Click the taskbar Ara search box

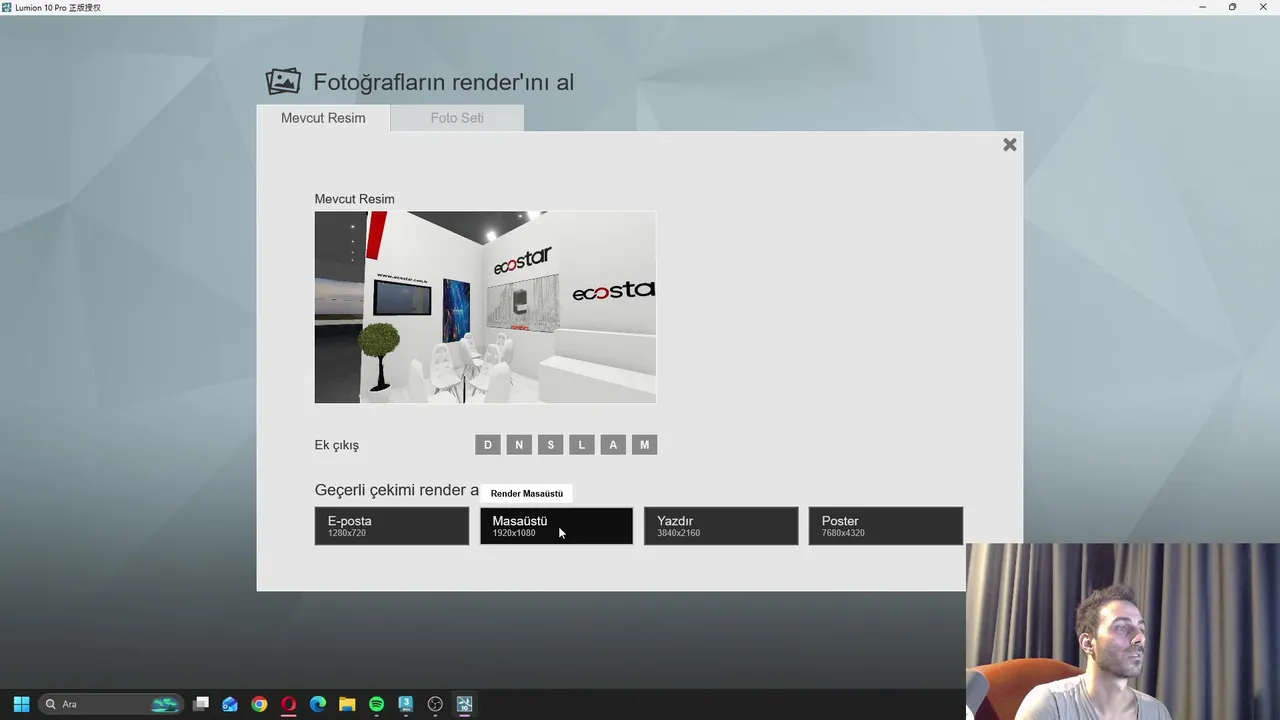111,704
